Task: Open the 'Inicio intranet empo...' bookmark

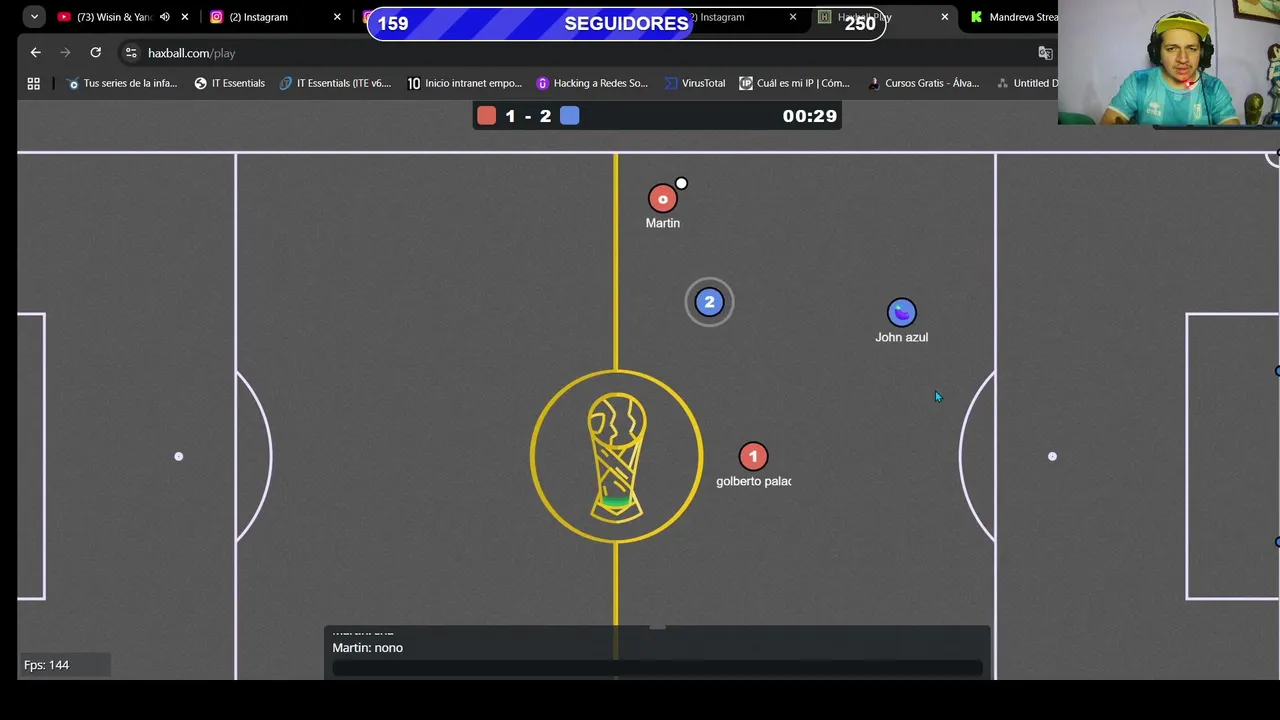Action: (x=465, y=83)
